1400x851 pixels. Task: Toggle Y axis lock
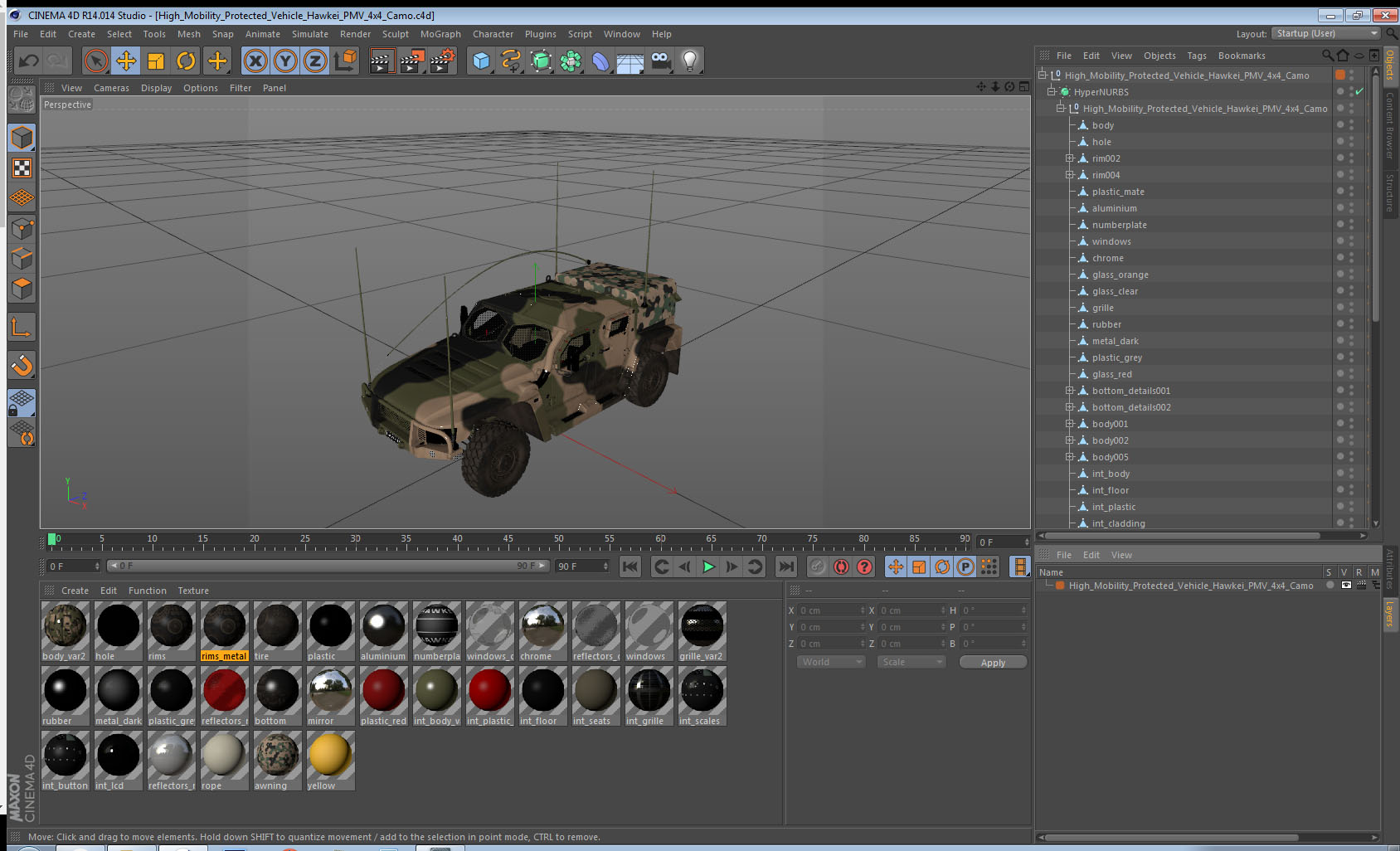tap(285, 61)
